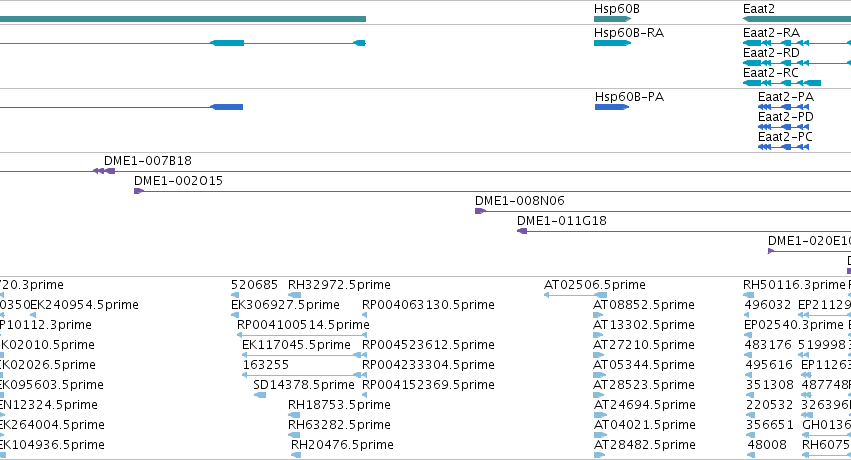Select EST RH18753.5prime
This screenshot has width=851, height=460.
[339, 405]
